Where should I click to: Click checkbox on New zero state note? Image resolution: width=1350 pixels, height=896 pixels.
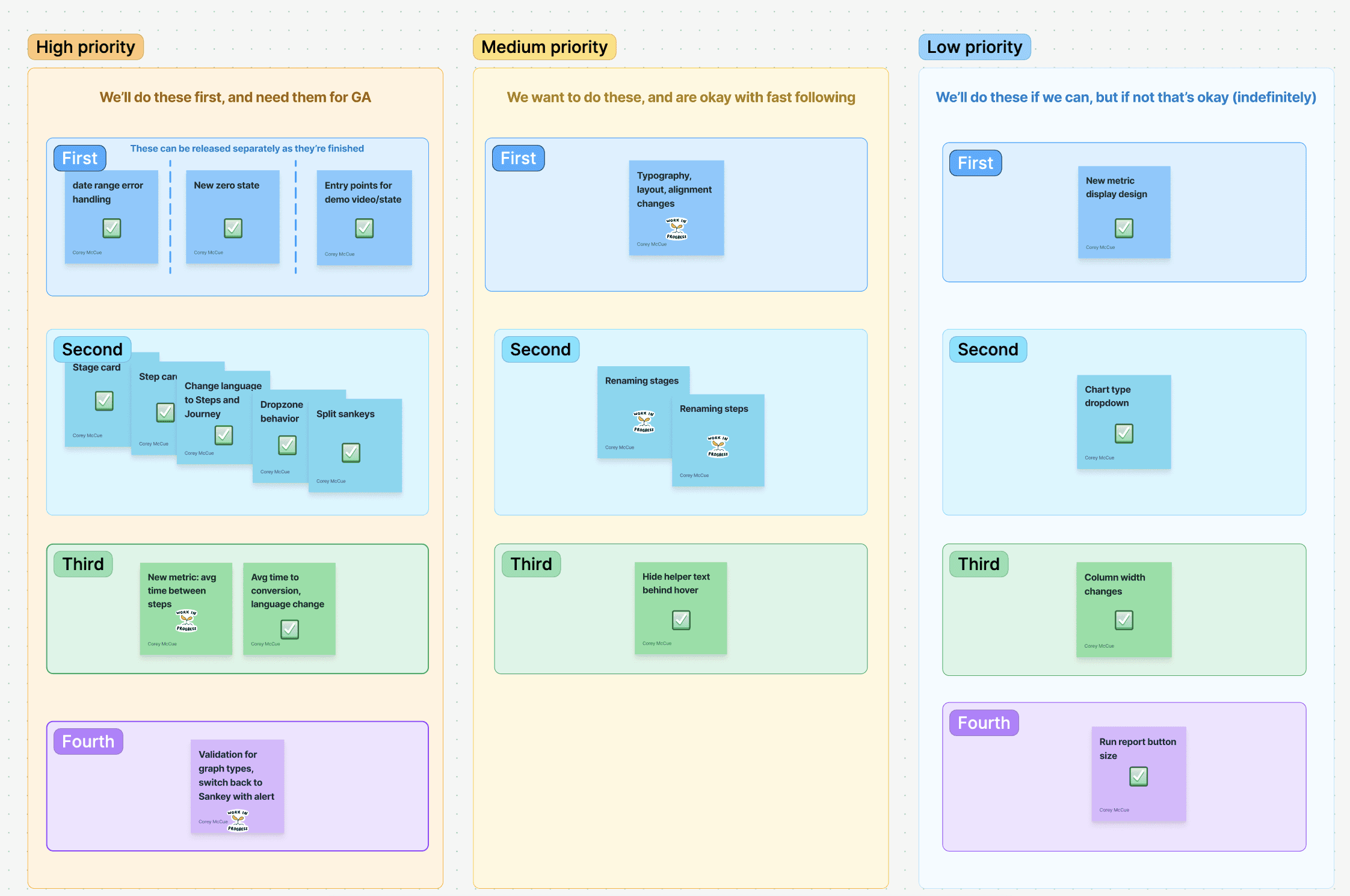pyautogui.click(x=233, y=228)
